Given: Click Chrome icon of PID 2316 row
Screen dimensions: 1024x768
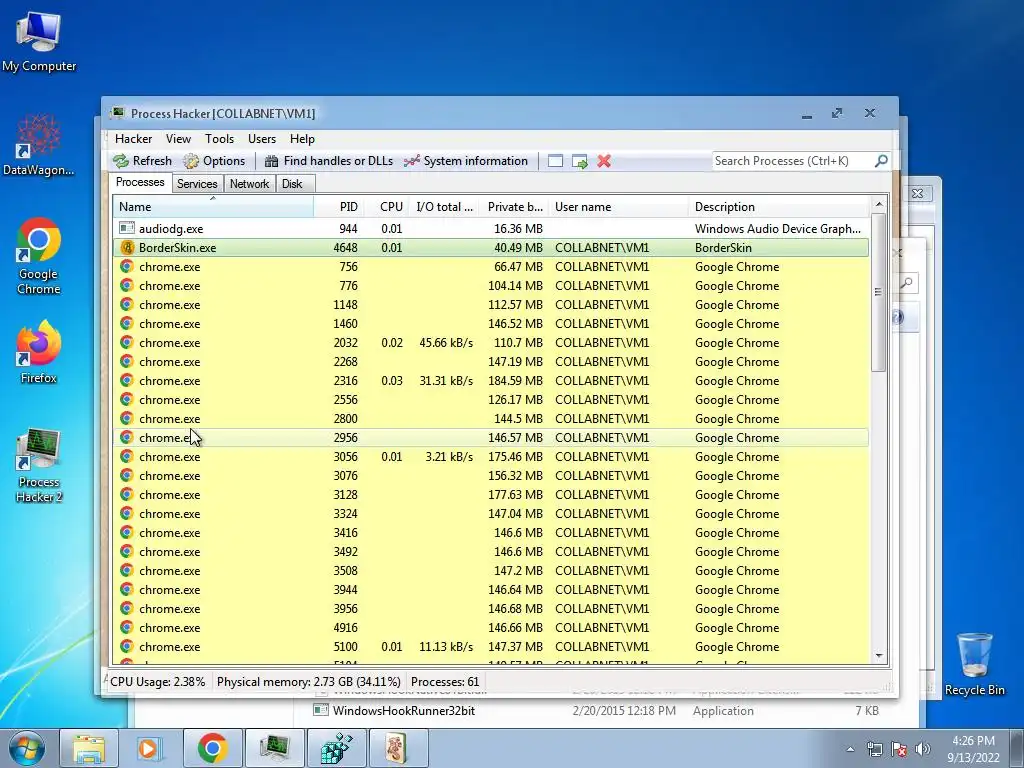Looking at the screenshot, I should click(127, 380).
